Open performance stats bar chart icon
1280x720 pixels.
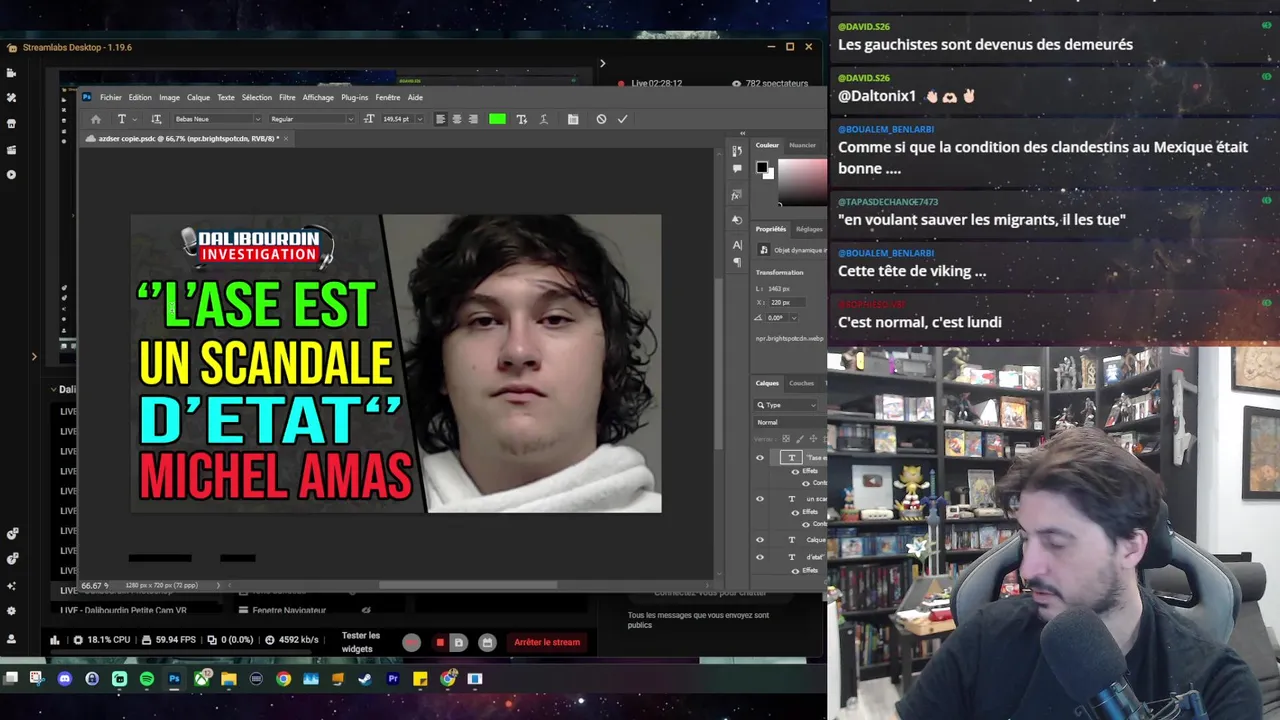(x=54, y=640)
